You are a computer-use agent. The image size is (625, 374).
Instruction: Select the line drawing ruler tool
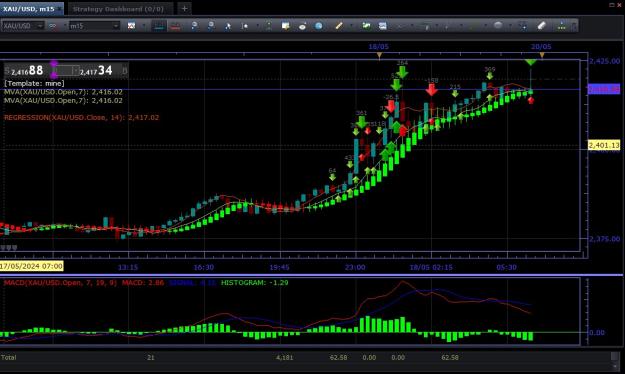point(339,26)
